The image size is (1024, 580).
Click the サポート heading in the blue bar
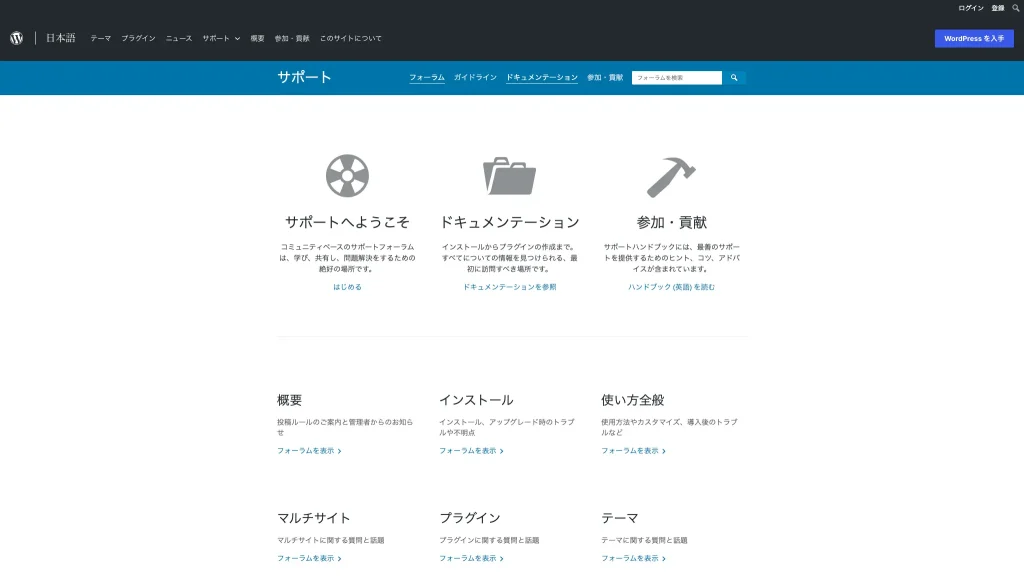(304, 77)
